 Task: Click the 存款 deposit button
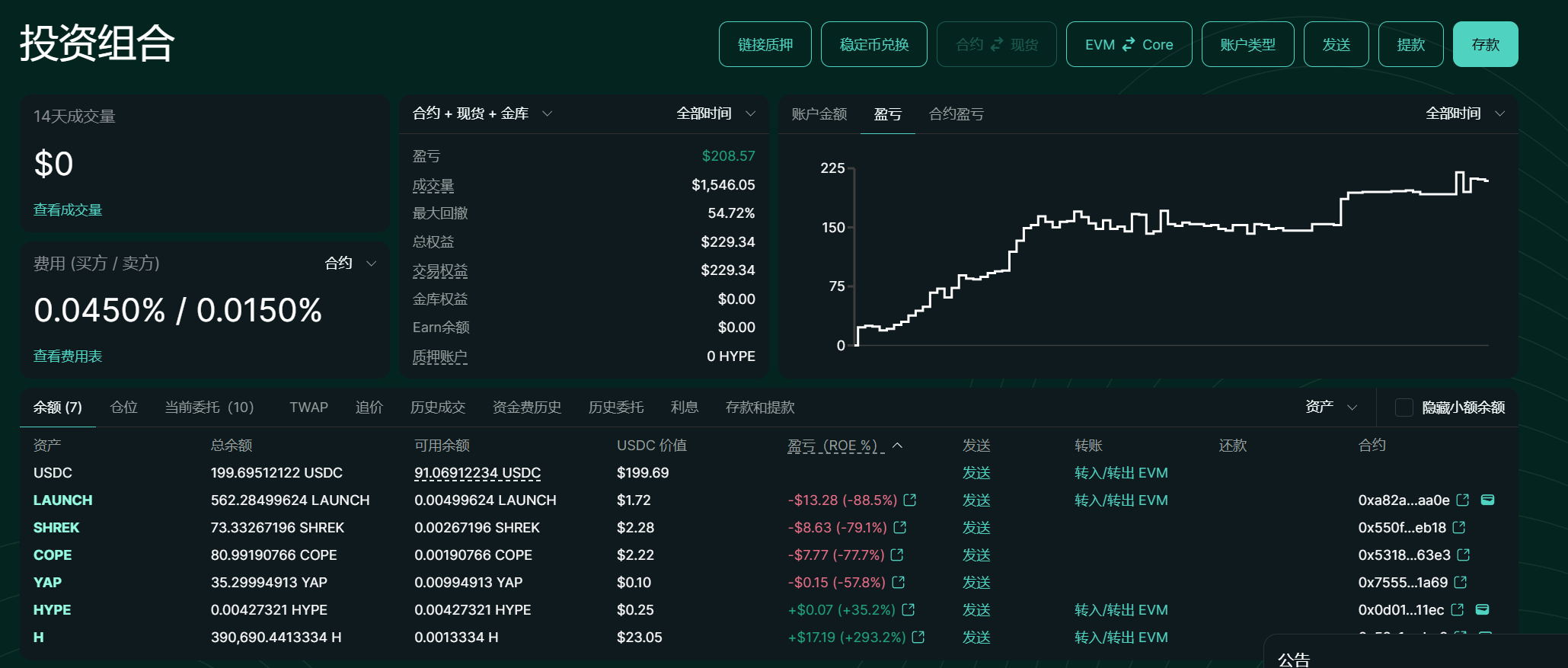[1485, 44]
